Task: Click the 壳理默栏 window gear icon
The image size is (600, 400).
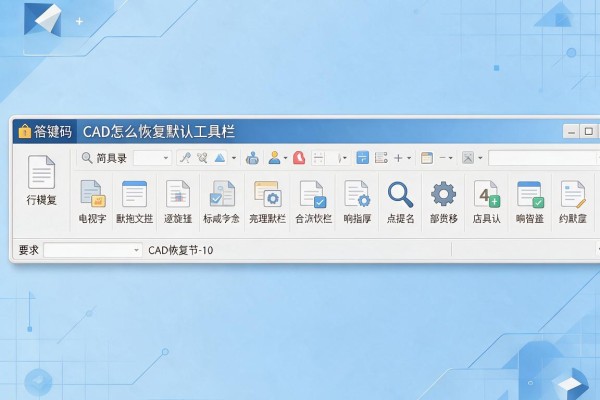Action: (x=267, y=194)
